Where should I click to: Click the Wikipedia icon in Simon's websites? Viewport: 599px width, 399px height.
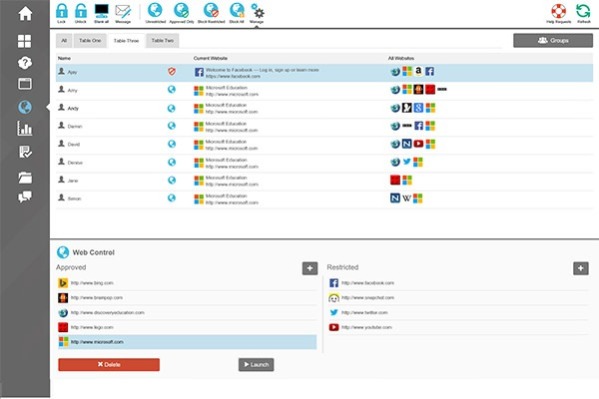coord(406,198)
